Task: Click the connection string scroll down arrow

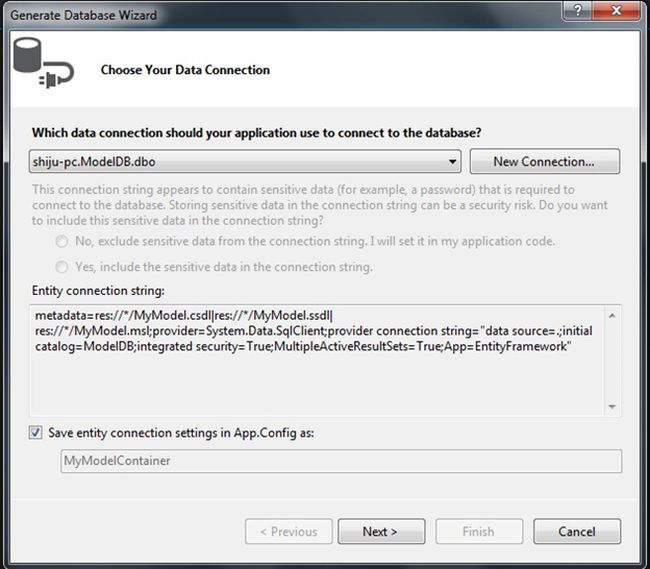Action: (612, 406)
